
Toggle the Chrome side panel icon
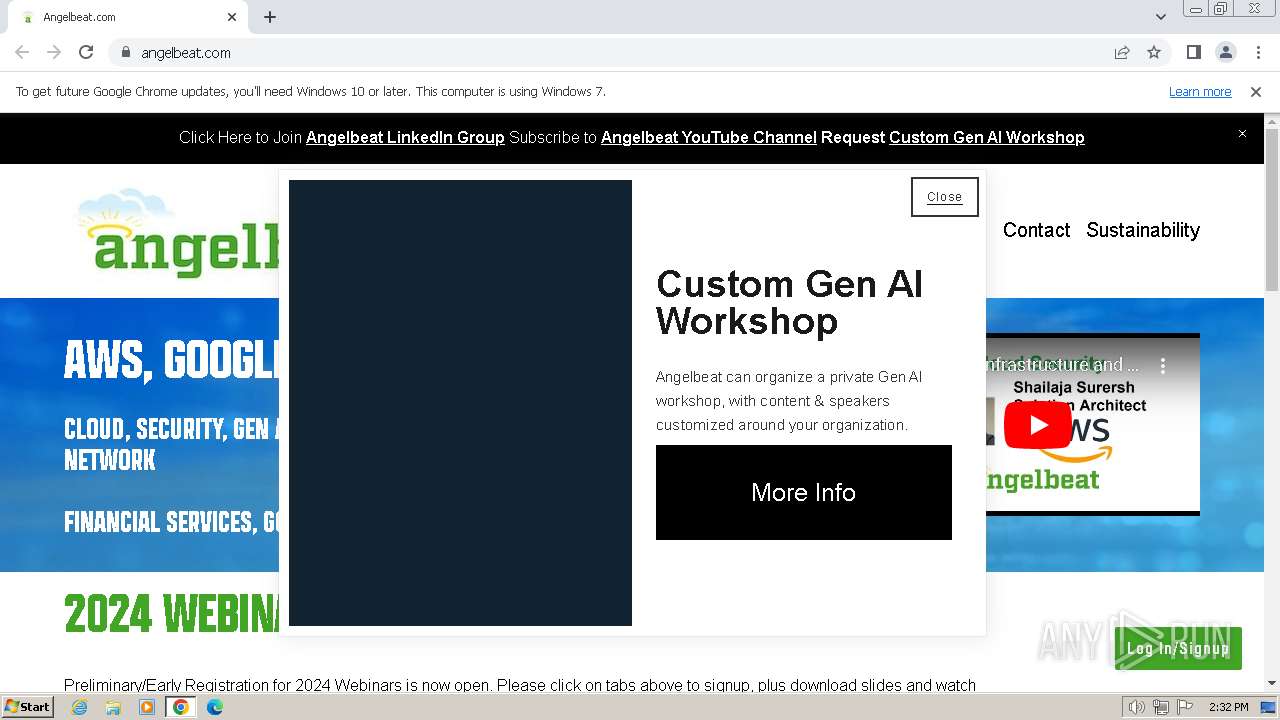pos(1193,52)
